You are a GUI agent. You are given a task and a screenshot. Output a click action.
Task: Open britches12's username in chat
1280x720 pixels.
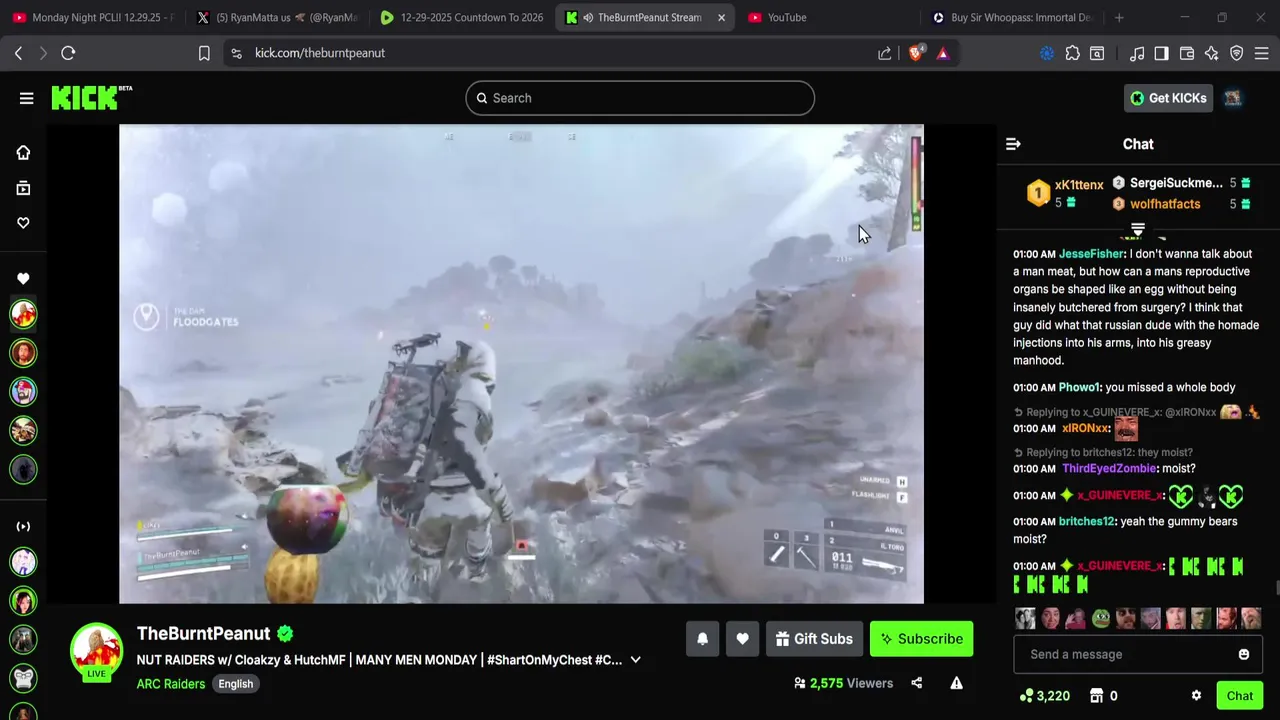click(x=1087, y=521)
